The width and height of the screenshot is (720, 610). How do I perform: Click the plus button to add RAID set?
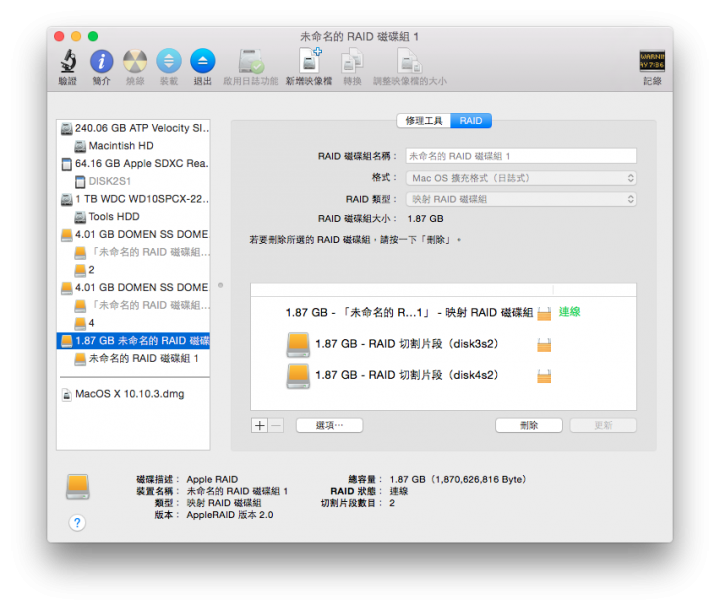point(259,425)
